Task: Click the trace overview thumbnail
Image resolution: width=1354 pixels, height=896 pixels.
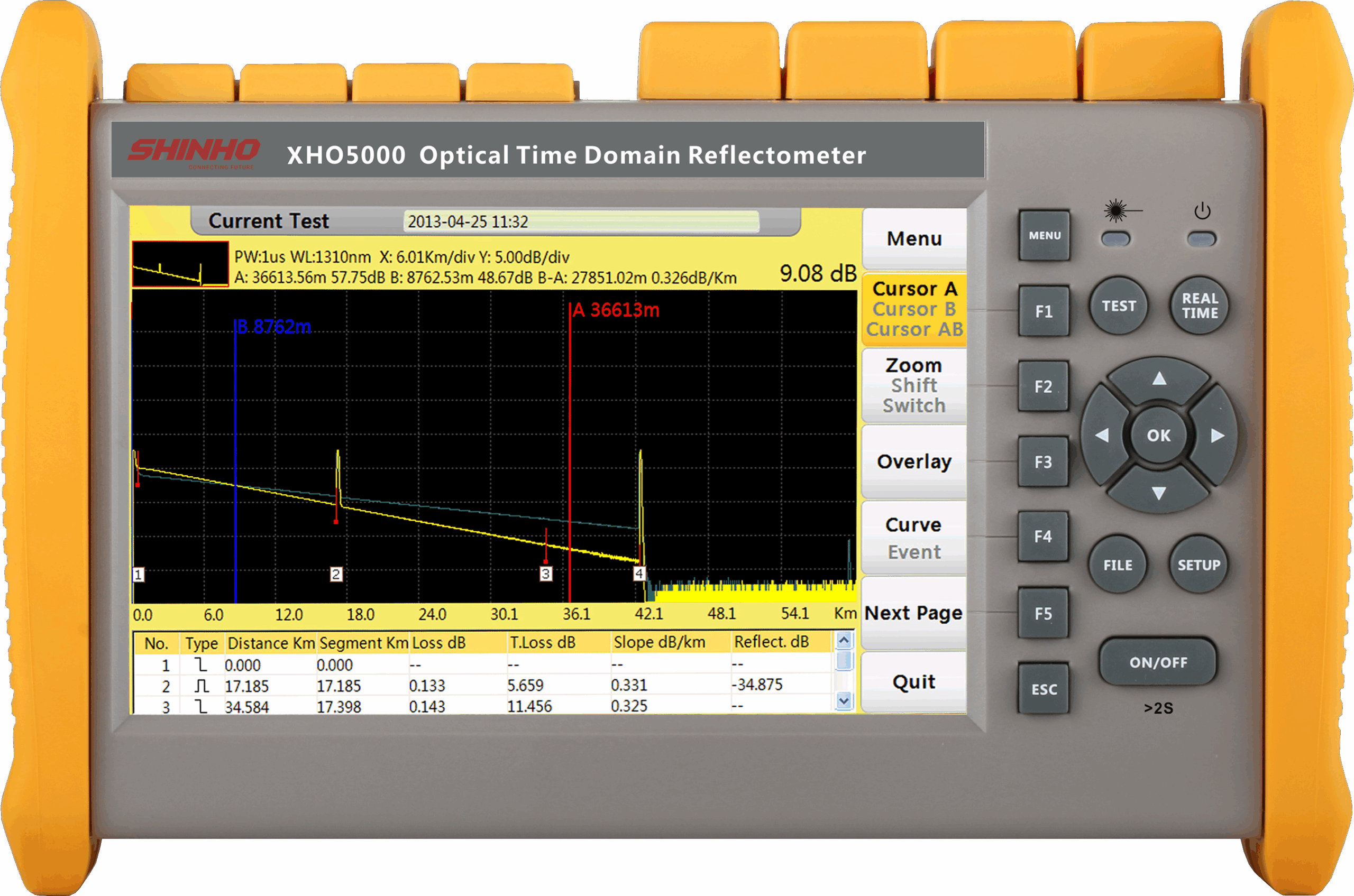Action: coord(180,264)
